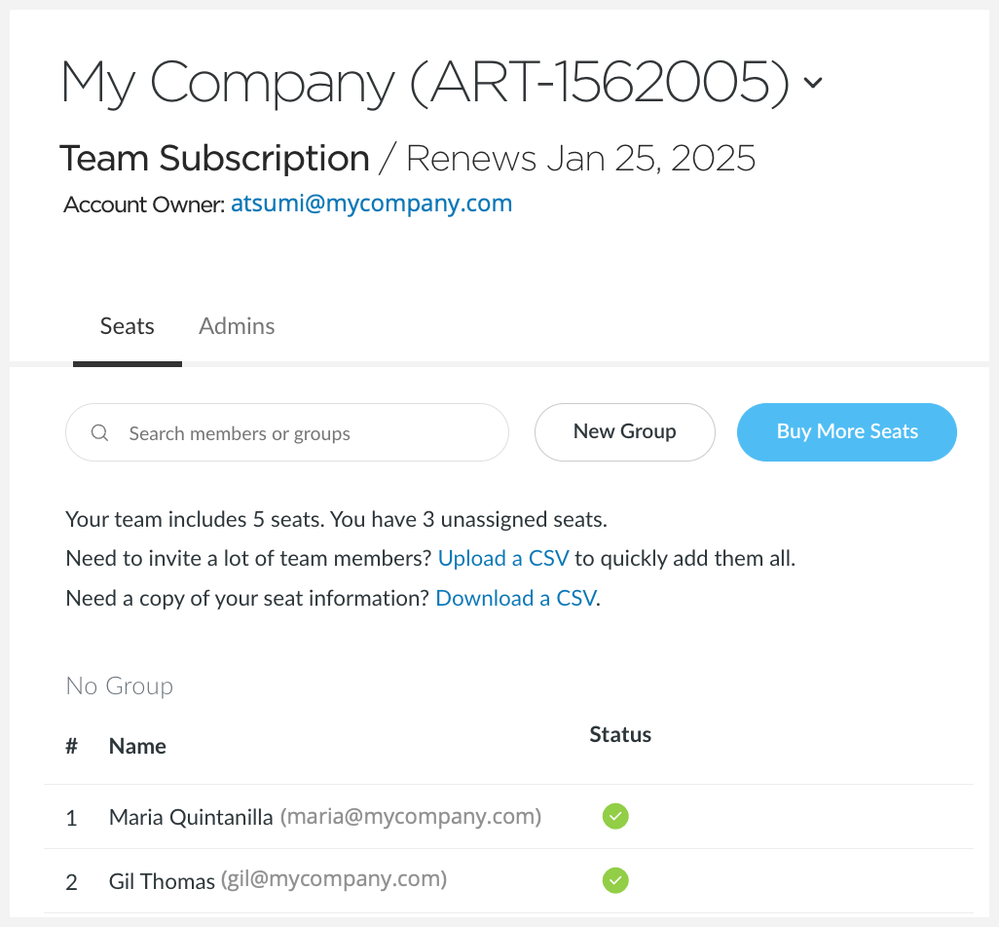Viewport: 999px width, 927px height.
Task: Click the Team Subscription heading
Action: coord(215,158)
